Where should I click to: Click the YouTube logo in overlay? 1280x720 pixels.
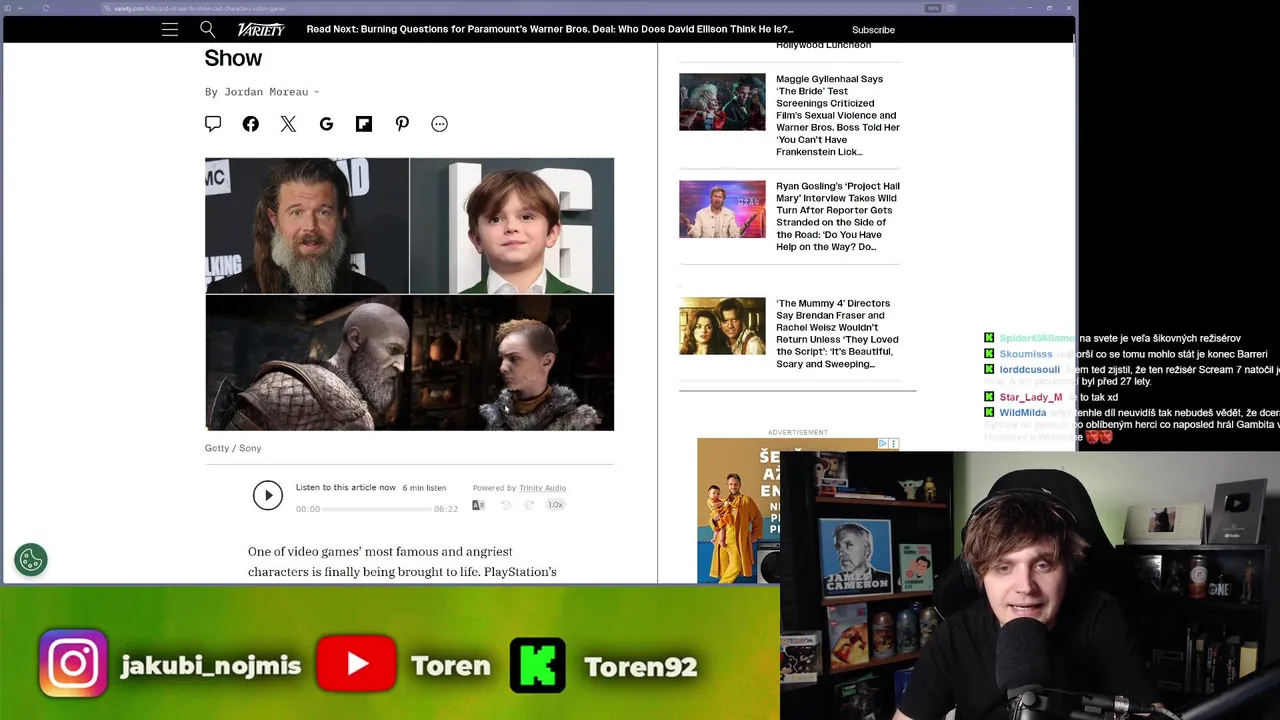pyautogui.click(x=356, y=664)
